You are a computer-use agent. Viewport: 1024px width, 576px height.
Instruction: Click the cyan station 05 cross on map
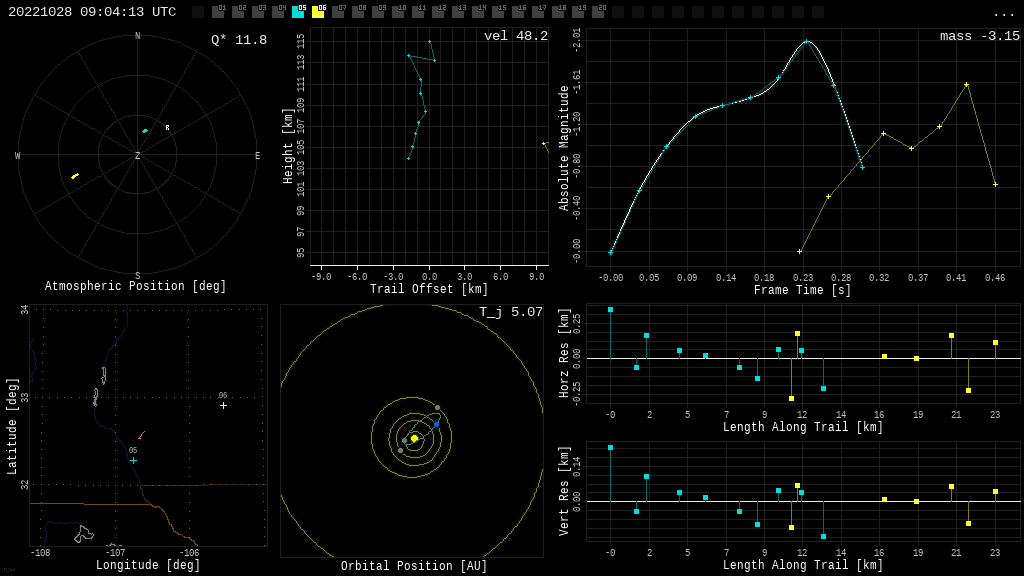[x=133, y=460]
